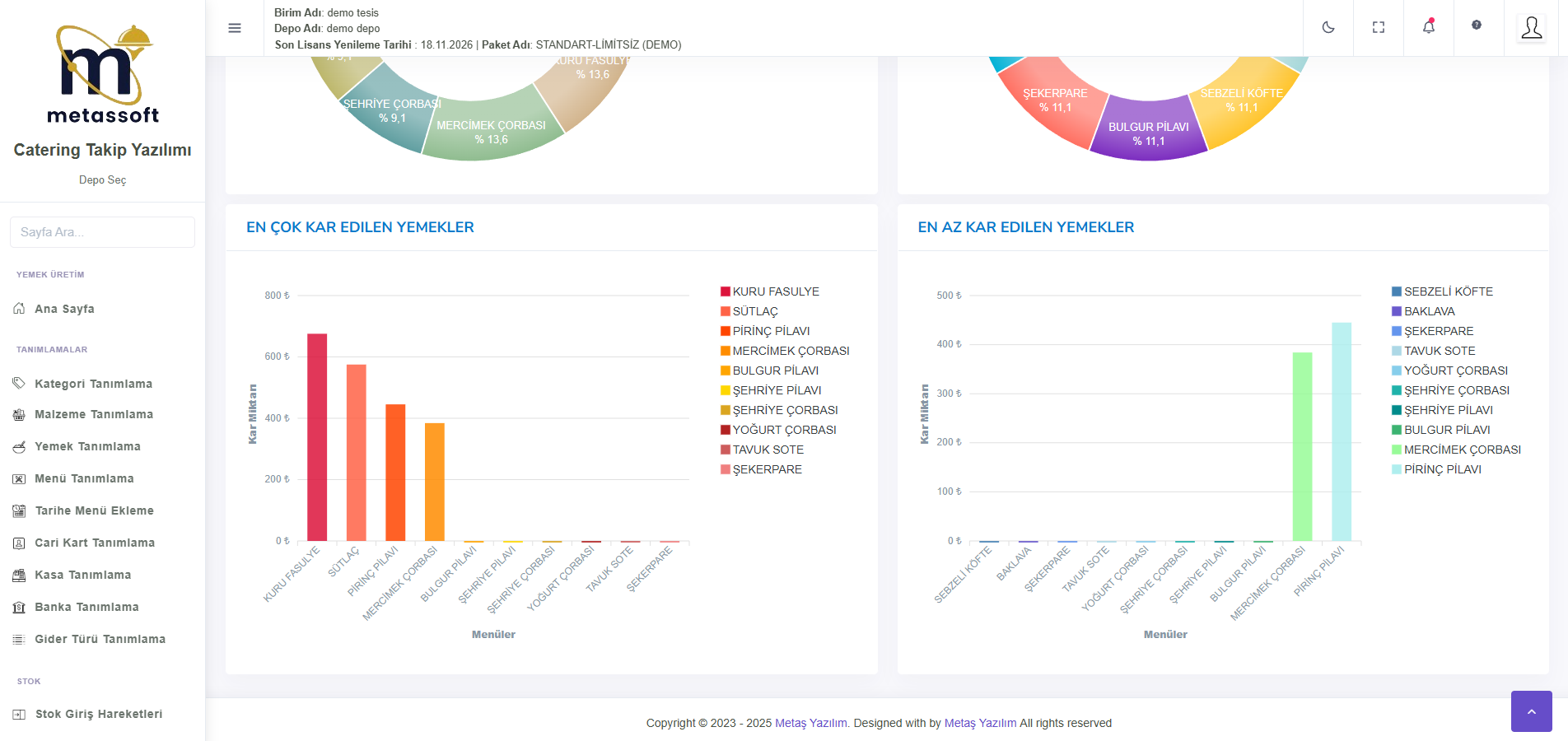Screen dimensions: 1568x741
Task: Click the Kategori Tanımlama tag icon
Action: pos(20,384)
